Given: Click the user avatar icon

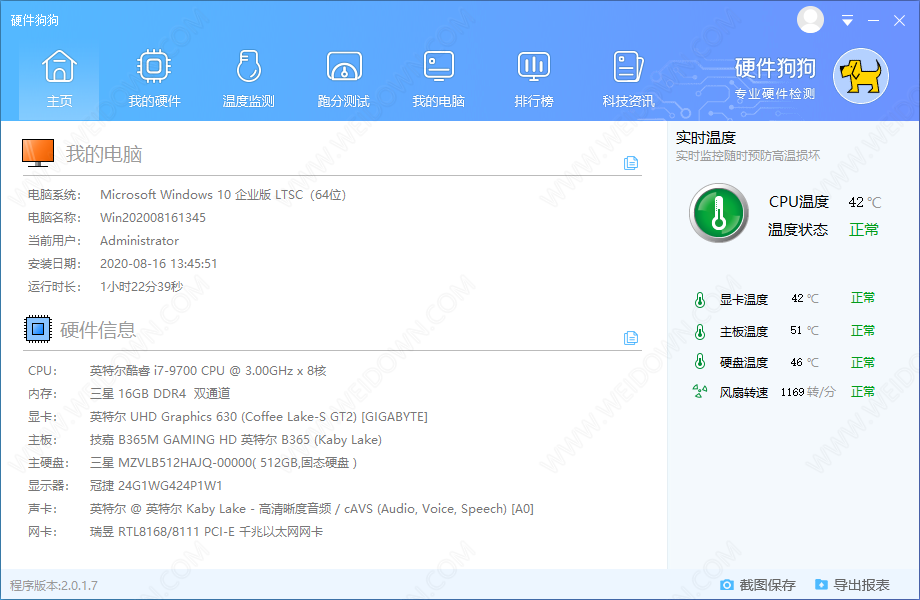Looking at the screenshot, I should [810, 20].
